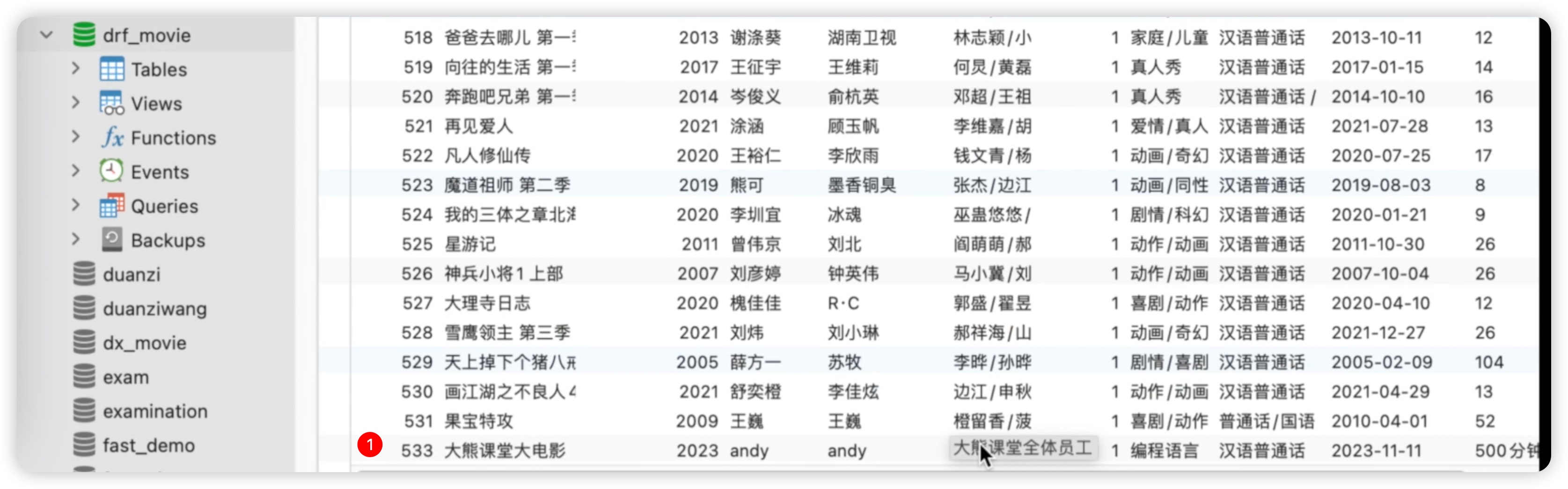Click the title cell 大熊课堂大电影
This screenshot has height=489, width=1568.
505,450
